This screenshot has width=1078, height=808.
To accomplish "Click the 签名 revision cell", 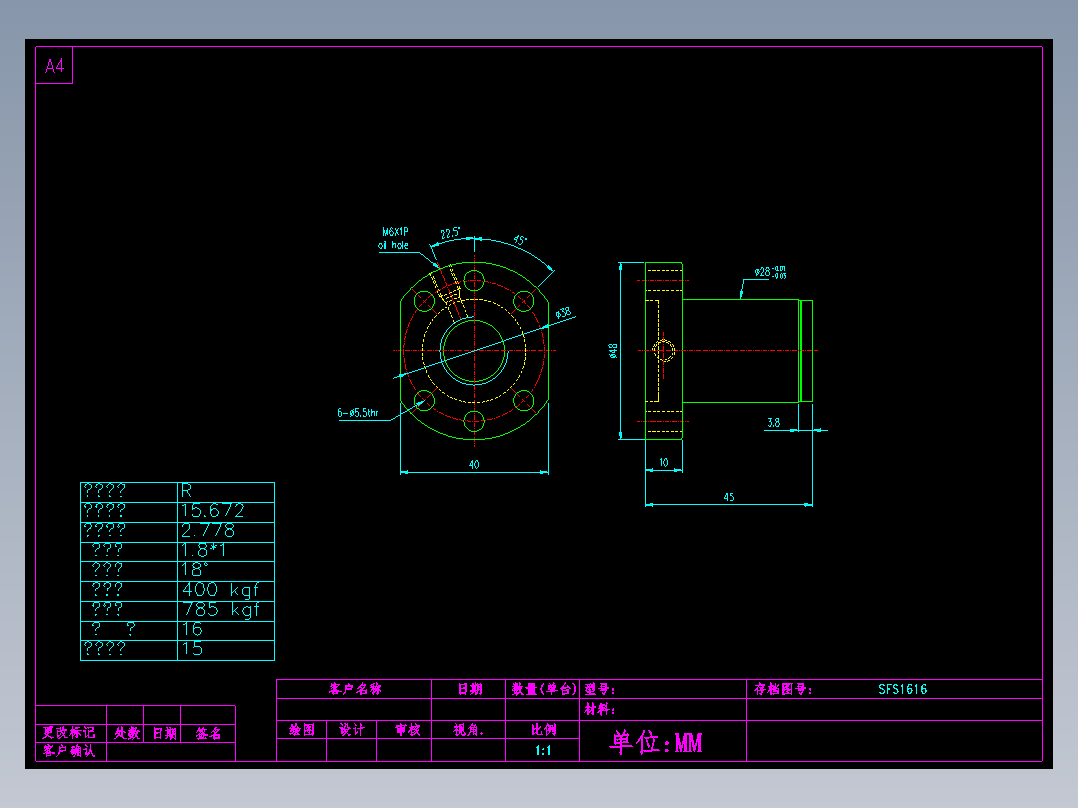I will click(208, 734).
